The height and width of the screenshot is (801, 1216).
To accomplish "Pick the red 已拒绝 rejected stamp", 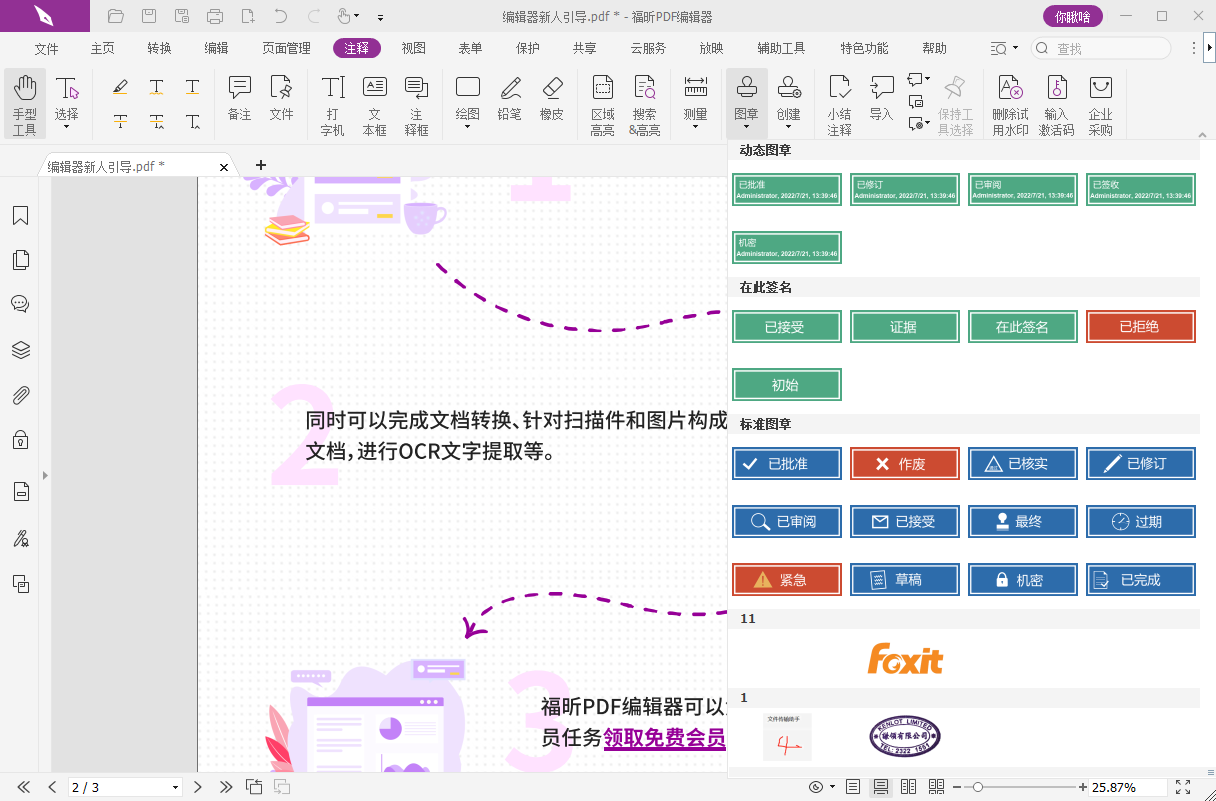I will (x=1140, y=327).
